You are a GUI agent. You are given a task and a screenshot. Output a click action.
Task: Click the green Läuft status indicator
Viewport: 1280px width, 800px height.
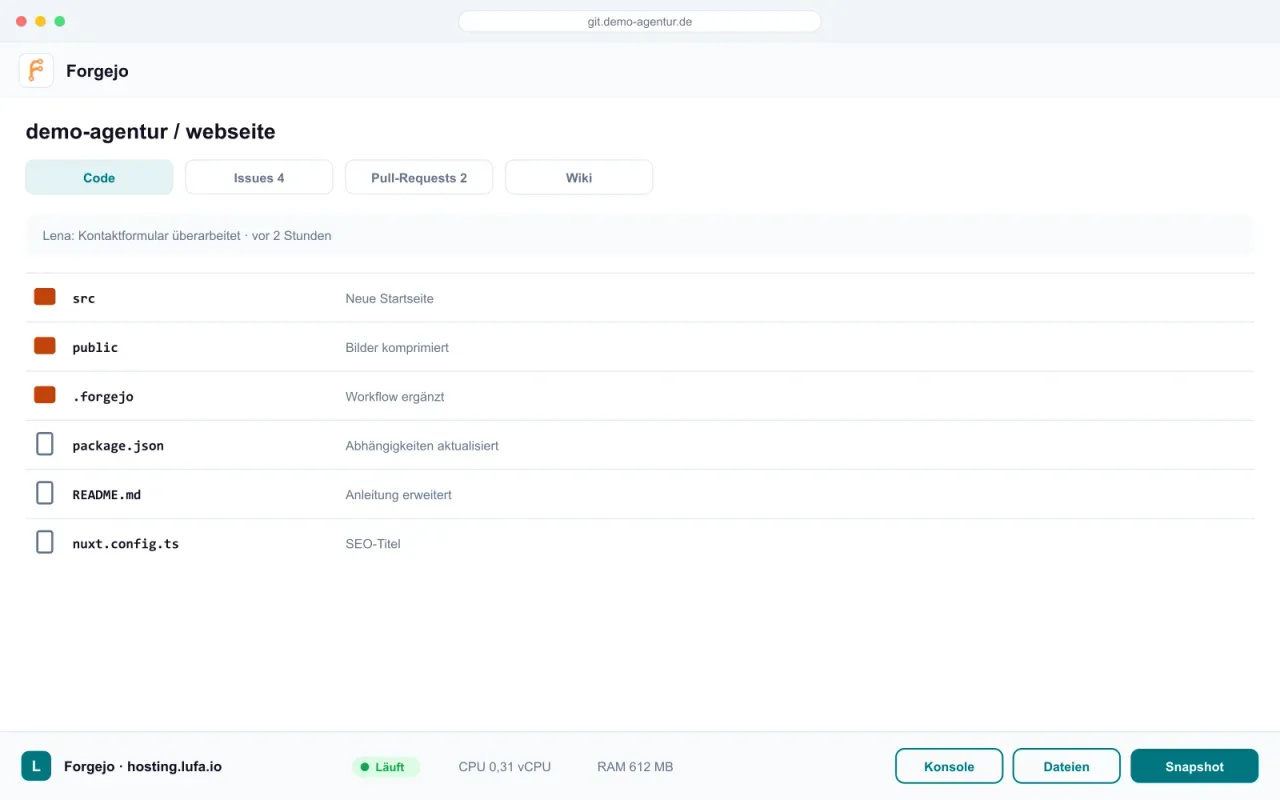[386, 767]
